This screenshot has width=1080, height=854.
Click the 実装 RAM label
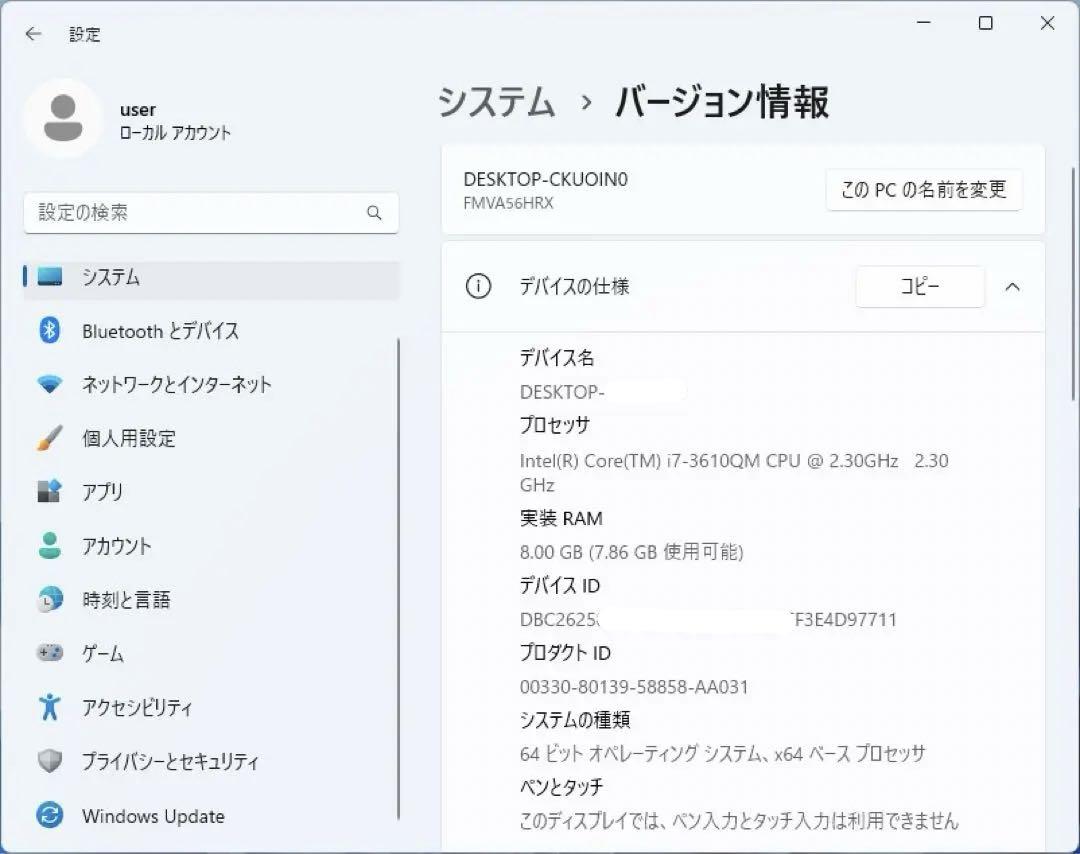[561, 518]
